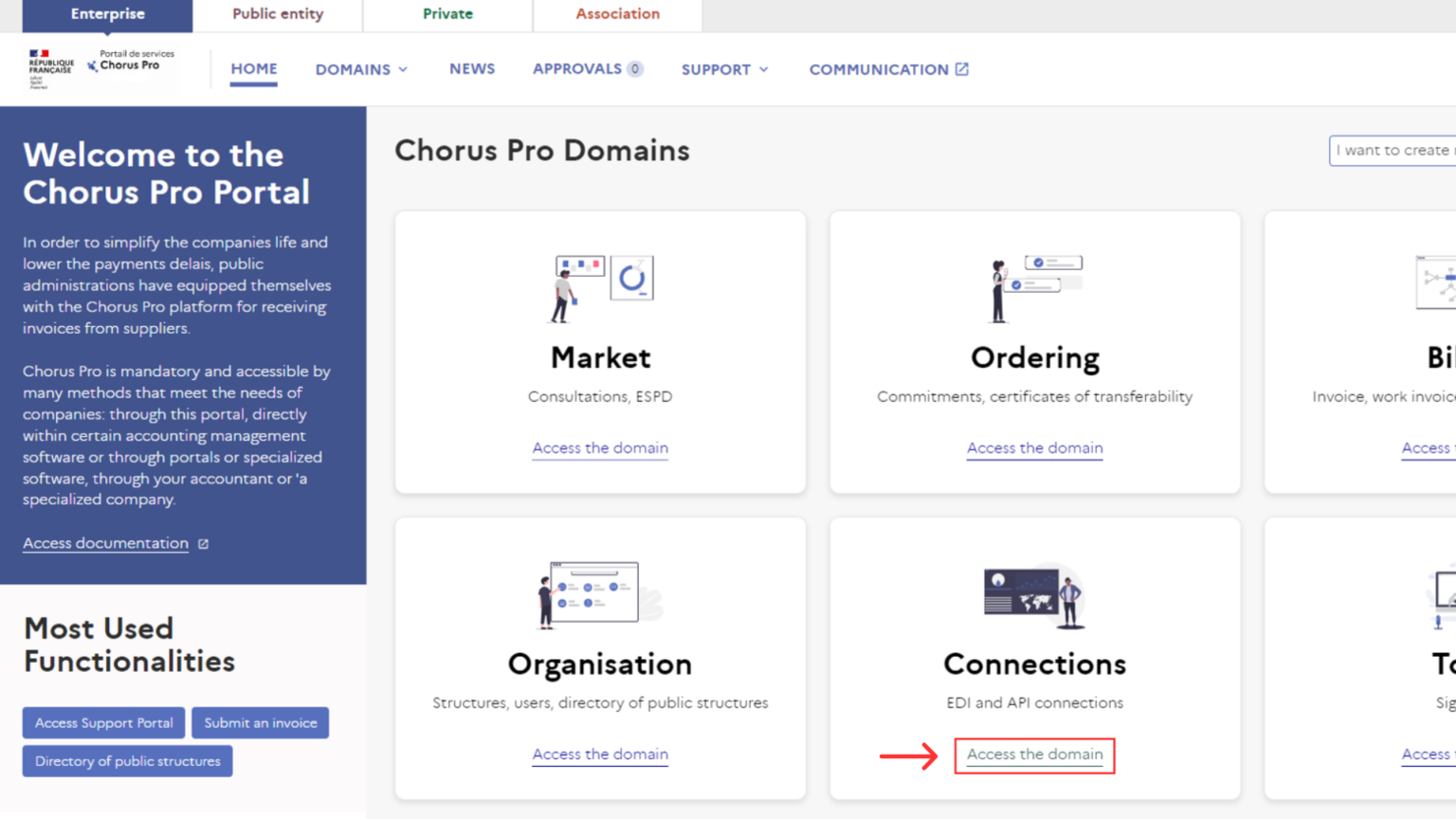Select the Association tab
1456x819 pixels.
(617, 14)
